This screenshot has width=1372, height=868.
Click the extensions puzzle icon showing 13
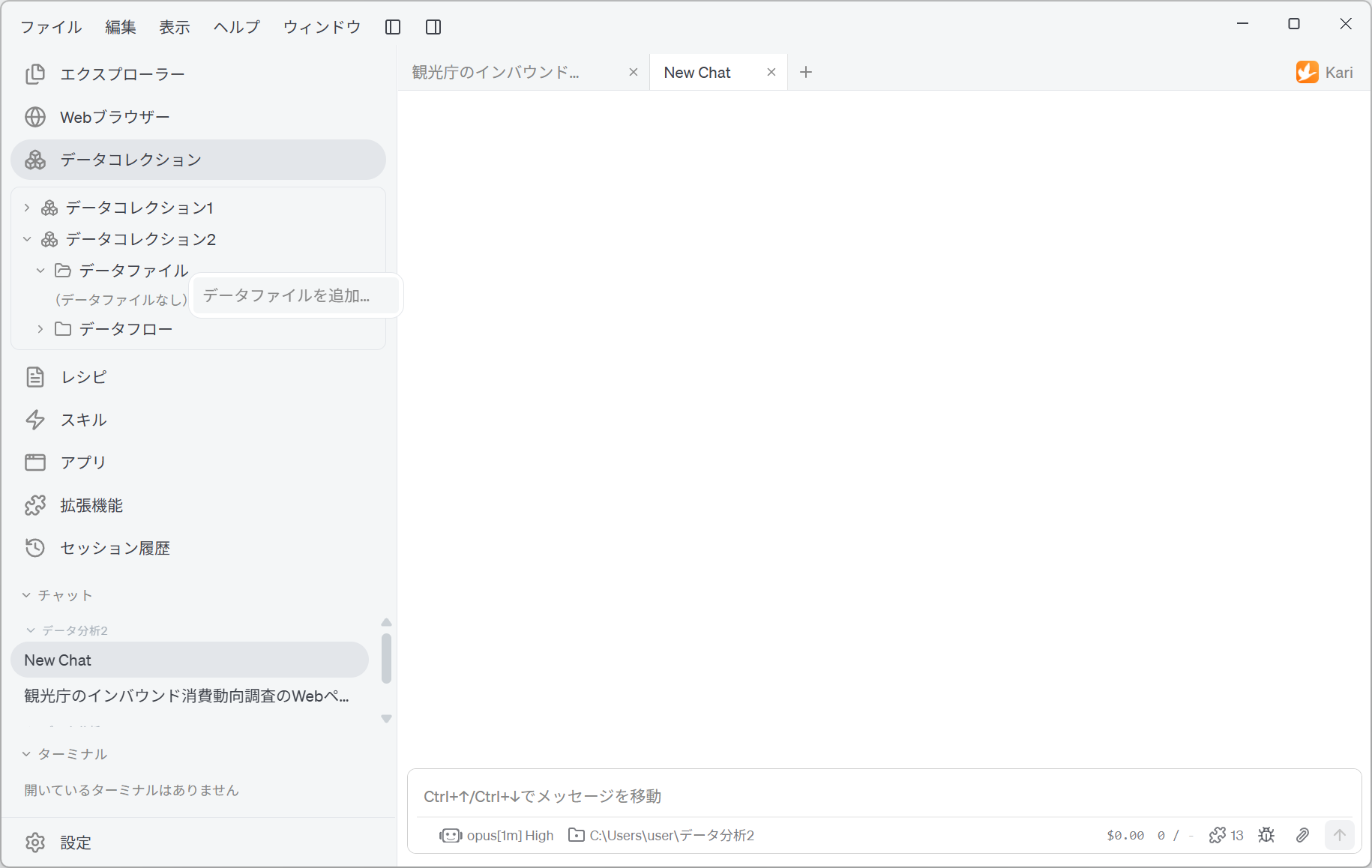pos(1227,835)
